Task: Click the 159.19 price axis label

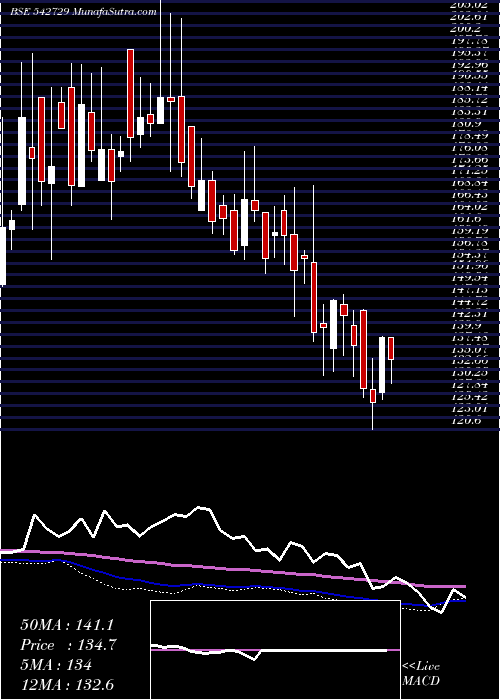Action: point(470,231)
